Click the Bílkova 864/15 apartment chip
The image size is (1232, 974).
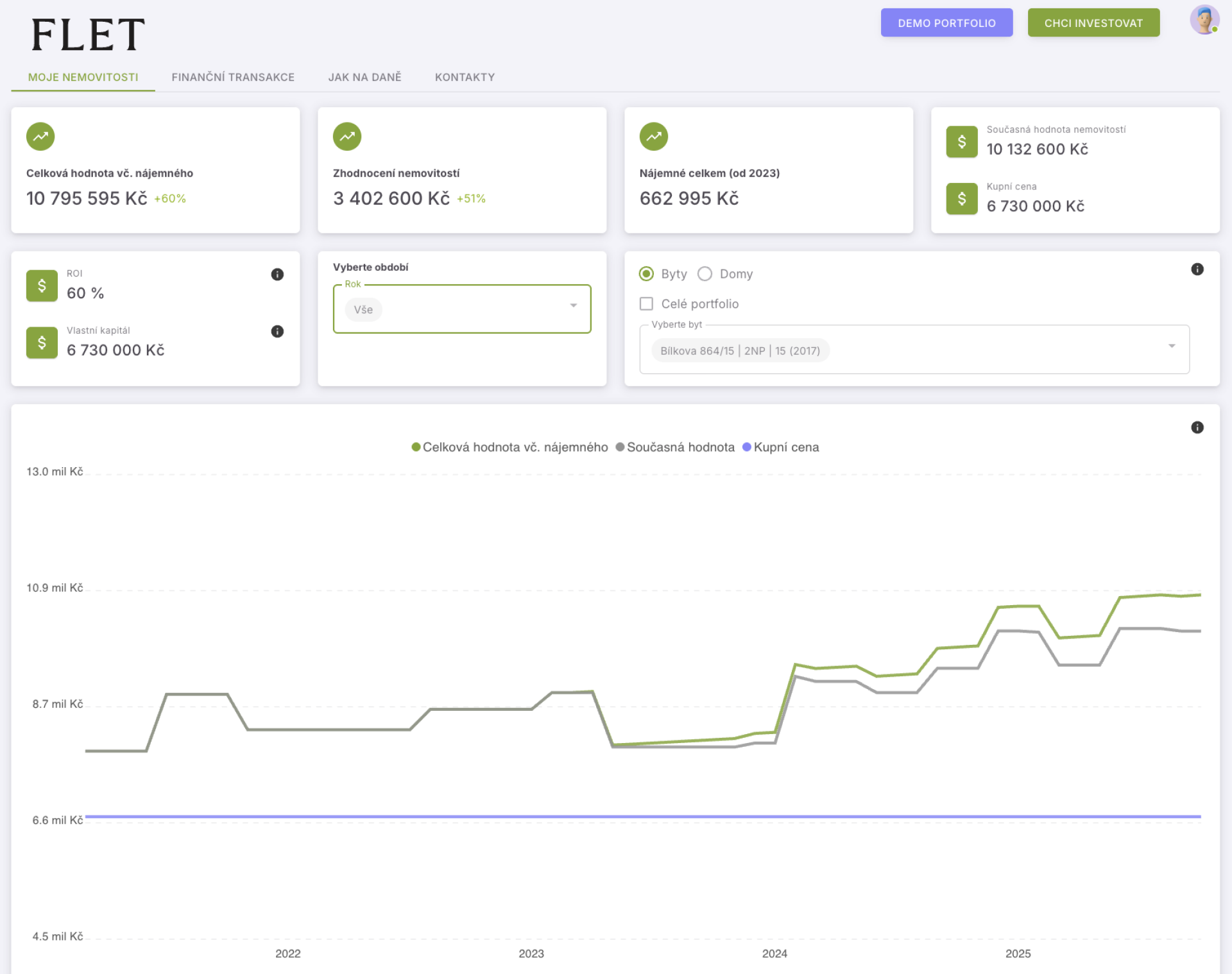740,351
